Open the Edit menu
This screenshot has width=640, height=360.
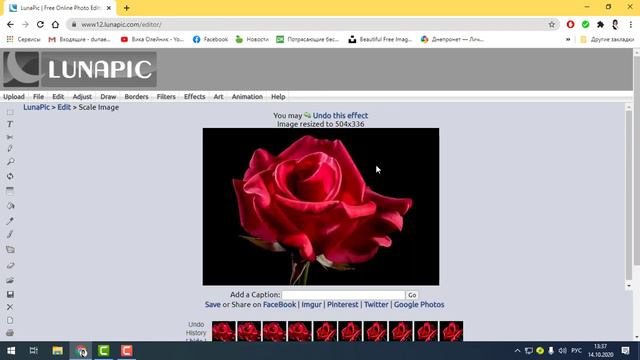point(58,97)
